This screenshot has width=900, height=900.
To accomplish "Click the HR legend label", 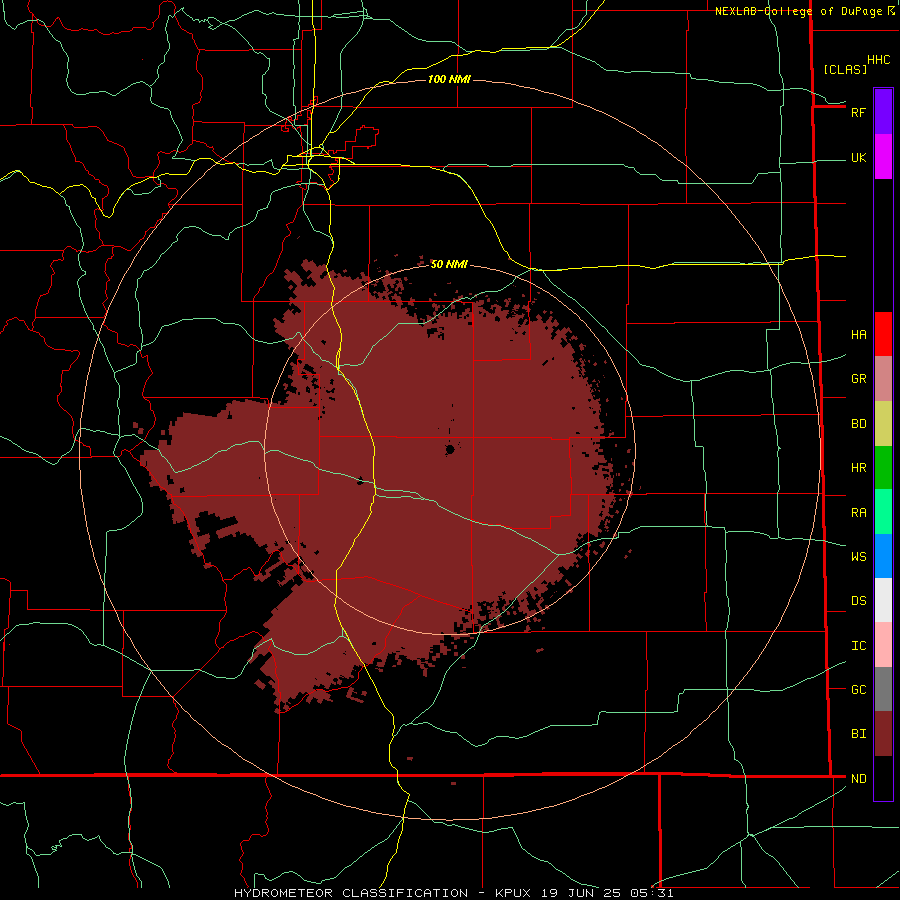I will (x=858, y=468).
